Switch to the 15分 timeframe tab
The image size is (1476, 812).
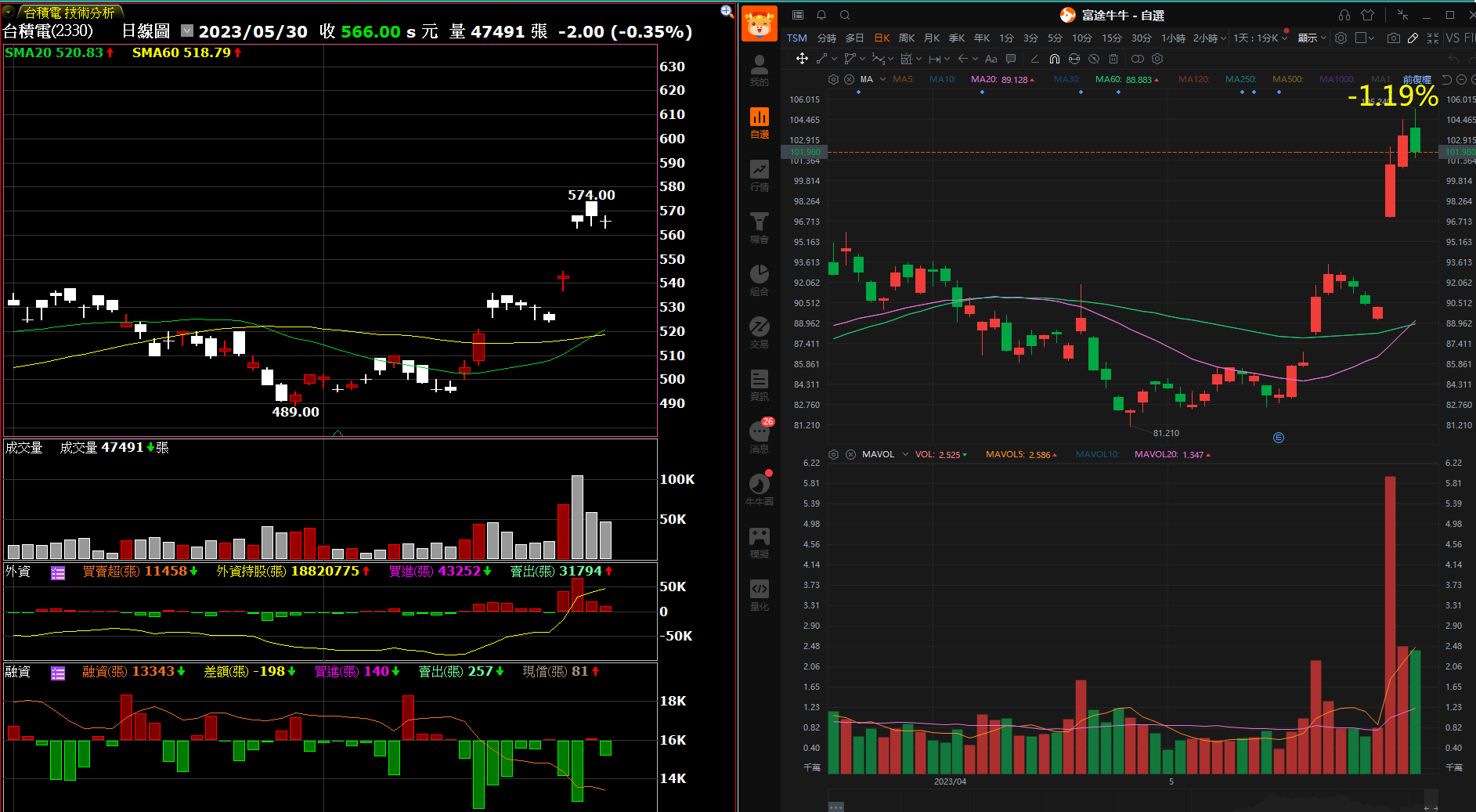[1112, 38]
